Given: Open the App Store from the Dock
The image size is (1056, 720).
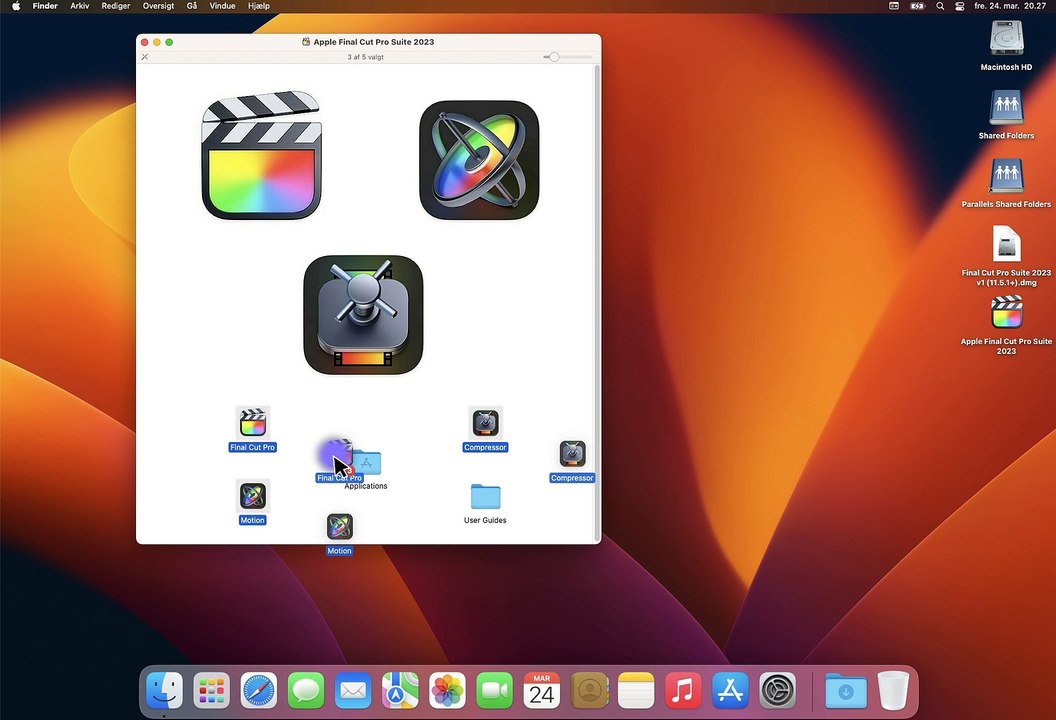Looking at the screenshot, I should point(730,690).
